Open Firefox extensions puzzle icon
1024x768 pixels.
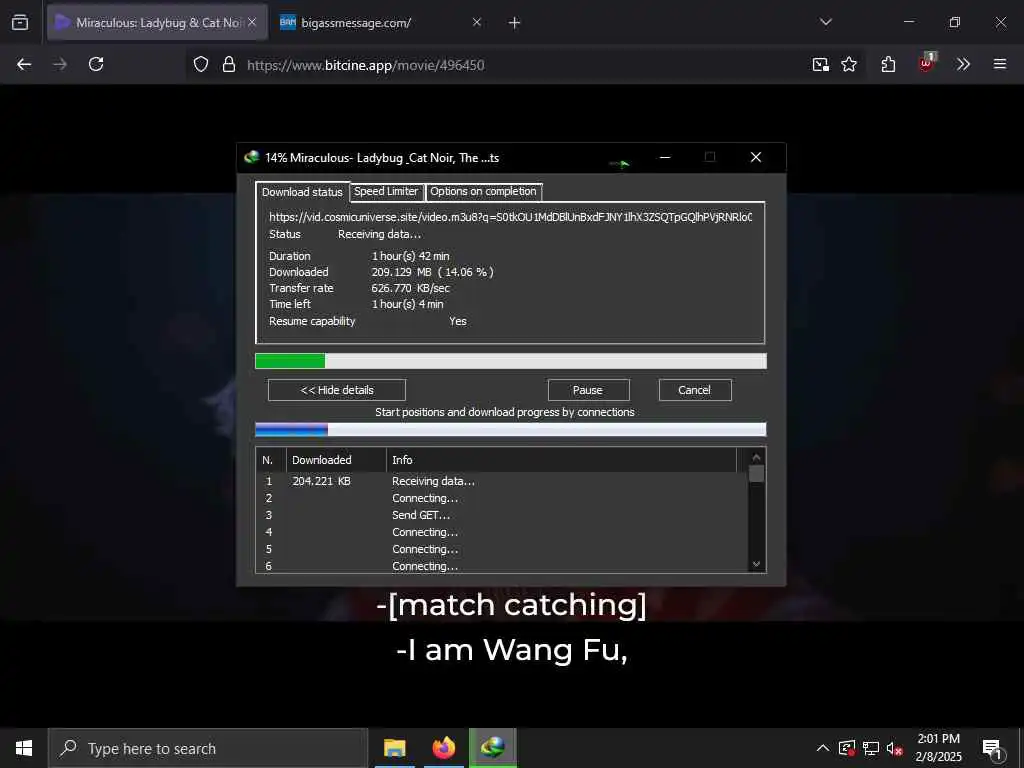(x=888, y=64)
